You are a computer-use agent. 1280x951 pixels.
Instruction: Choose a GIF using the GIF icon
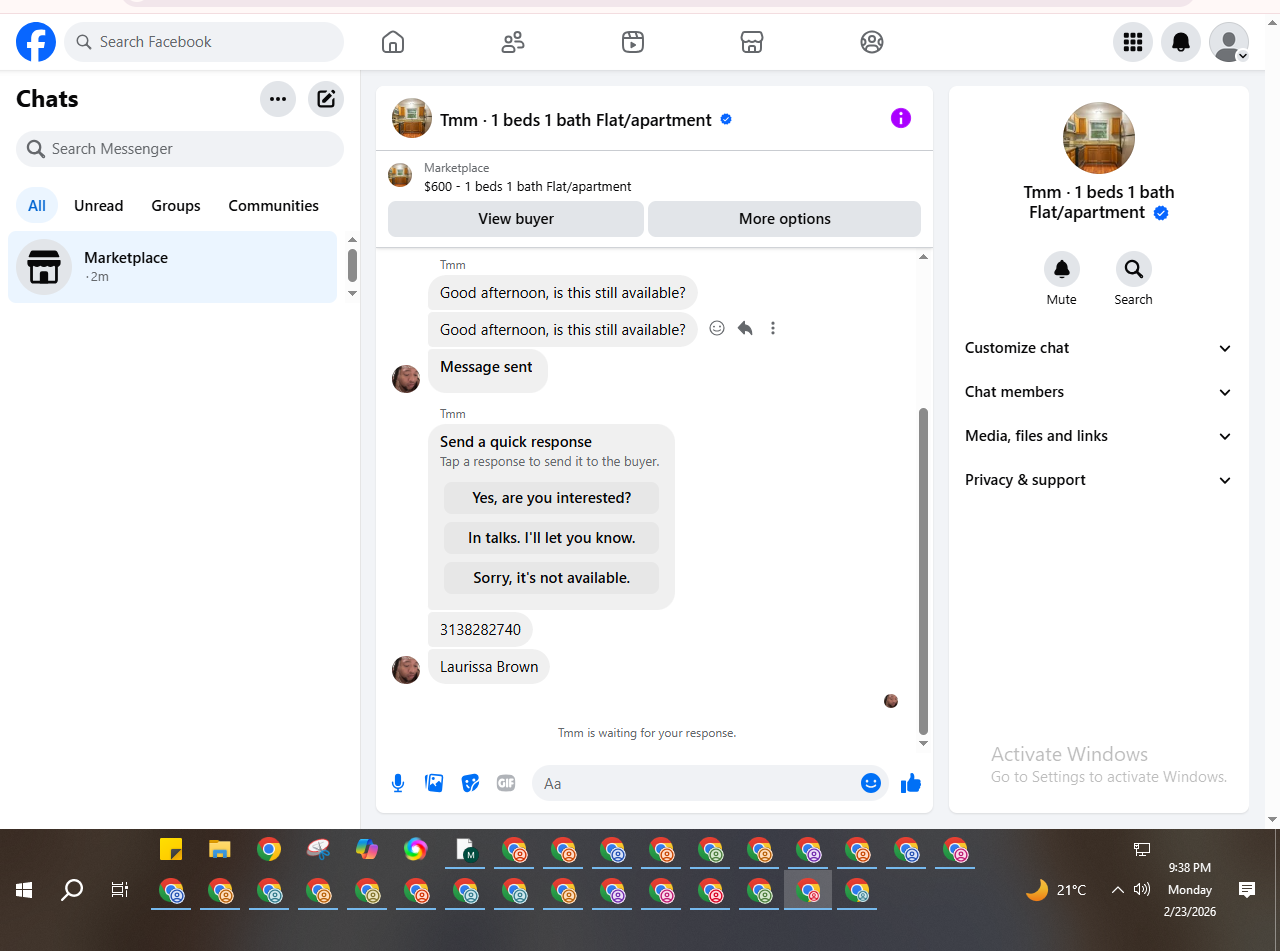point(506,783)
